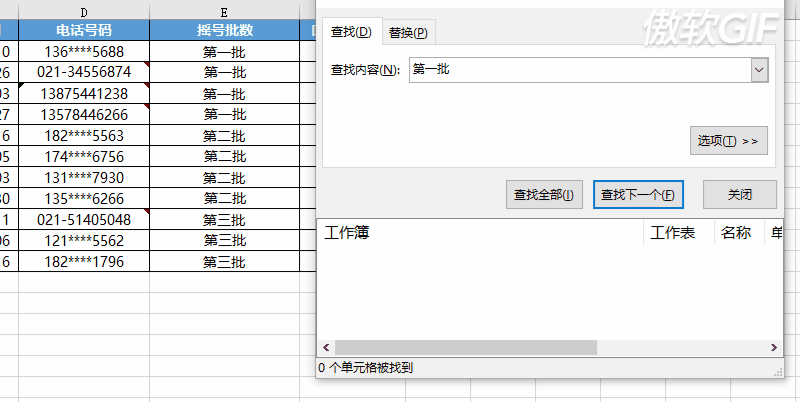
Task: Select 第二批 cell beside 174****6756
Action: point(224,157)
